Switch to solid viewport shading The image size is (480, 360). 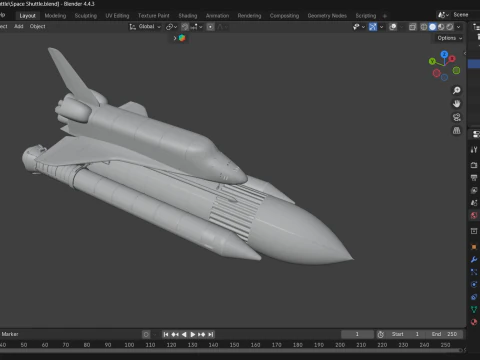click(432, 27)
